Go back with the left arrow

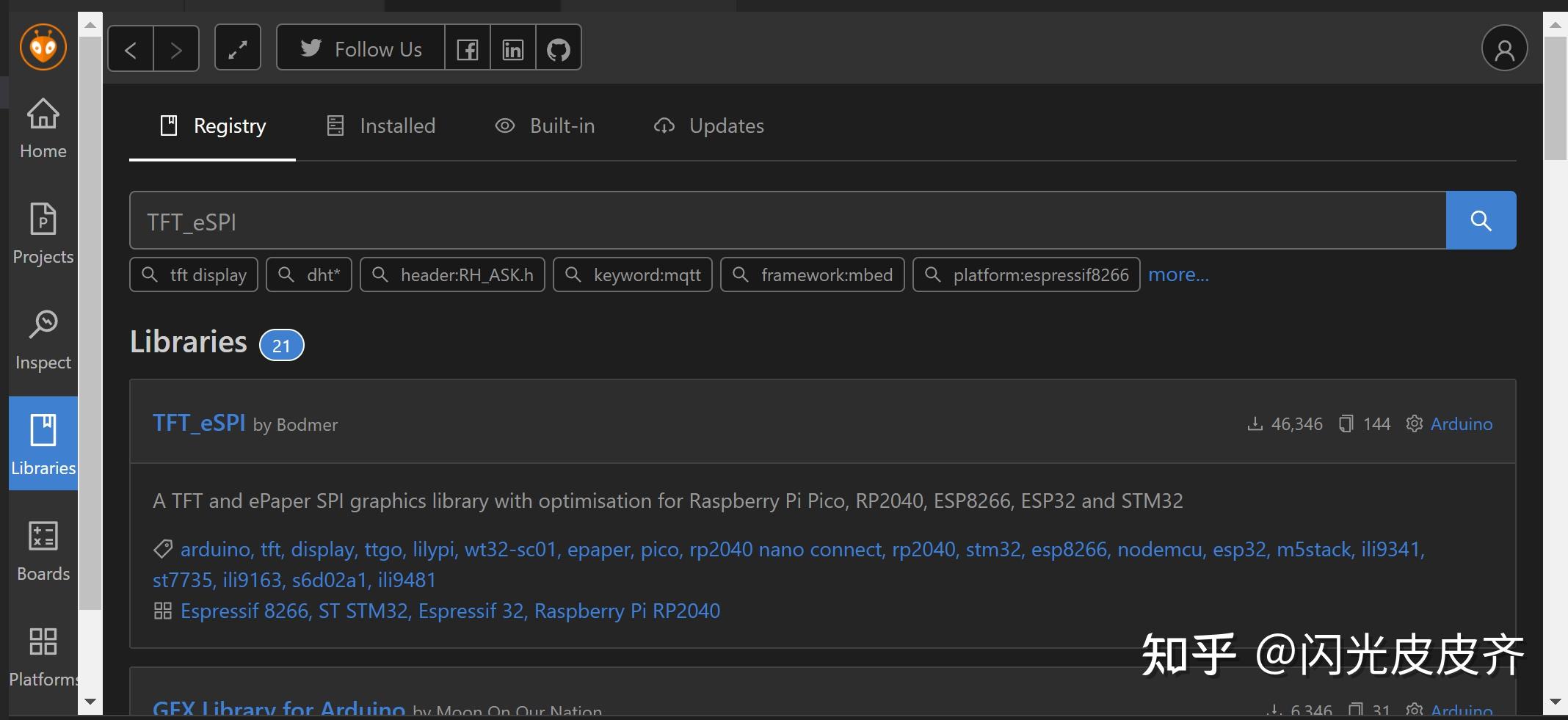click(x=131, y=49)
